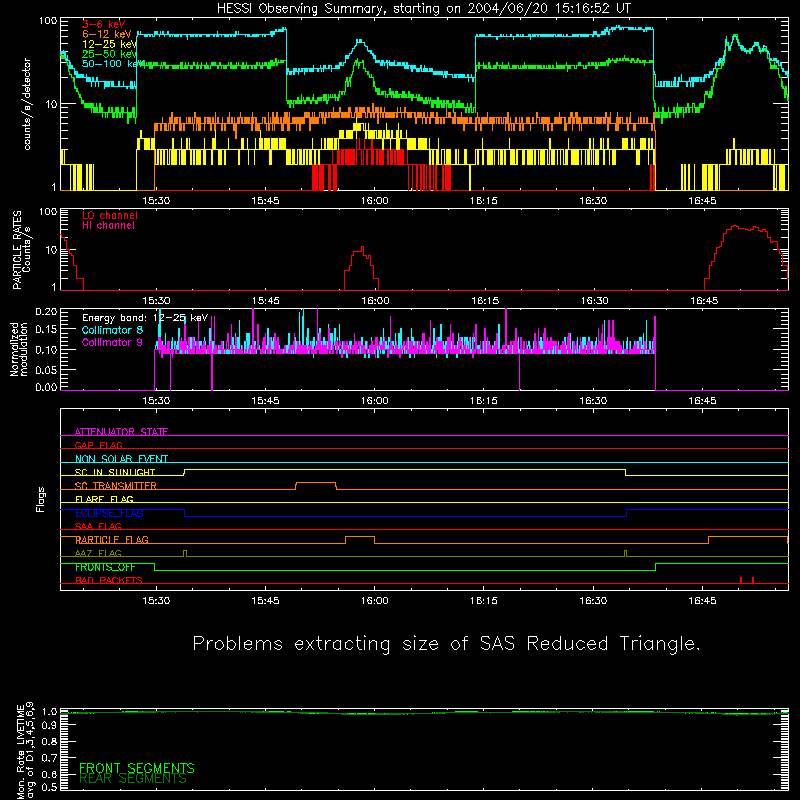Click the "GAP_FLAG" label

(x=98, y=445)
